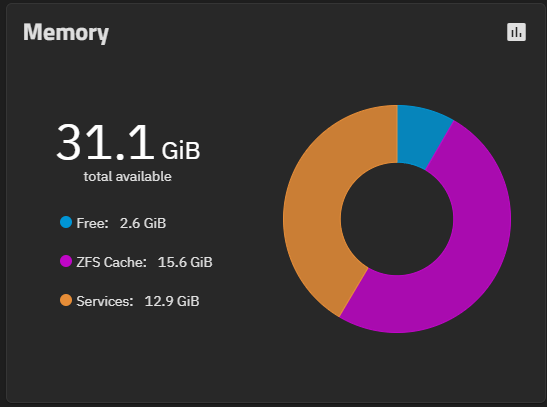Click the blue Free legend dot

pos(66,222)
